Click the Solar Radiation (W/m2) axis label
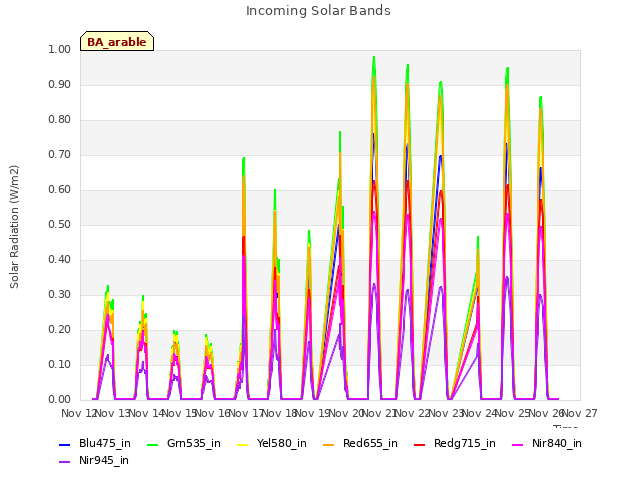Viewport: 640px width, 480px height. 14,227
